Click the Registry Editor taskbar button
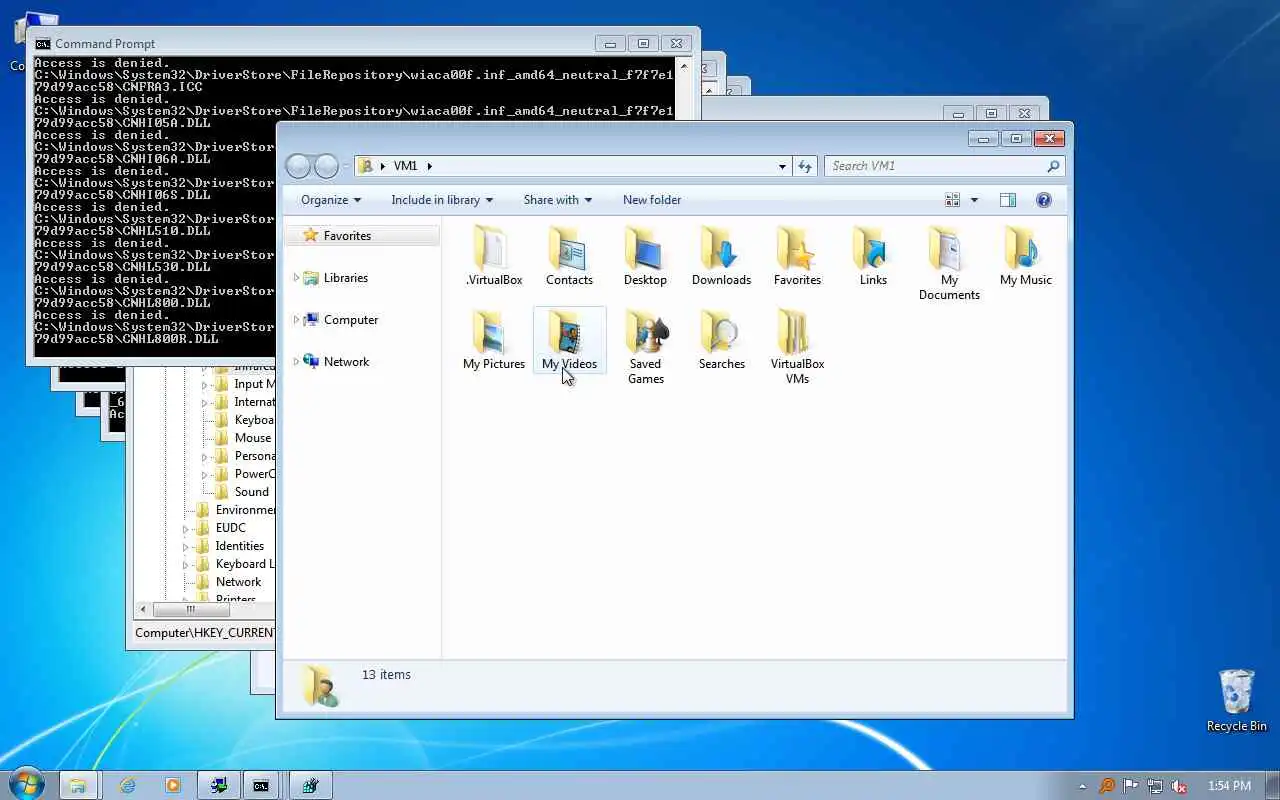This screenshot has width=1280, height=800. 310,785
